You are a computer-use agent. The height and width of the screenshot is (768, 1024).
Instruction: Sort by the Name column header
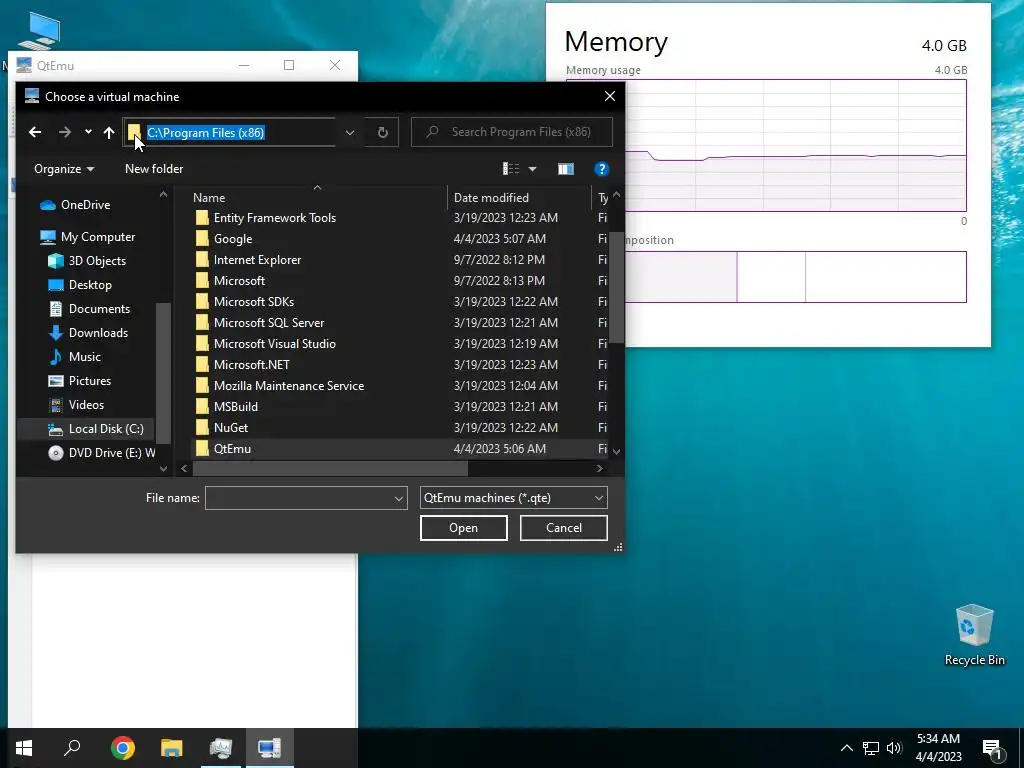point(209,198)
